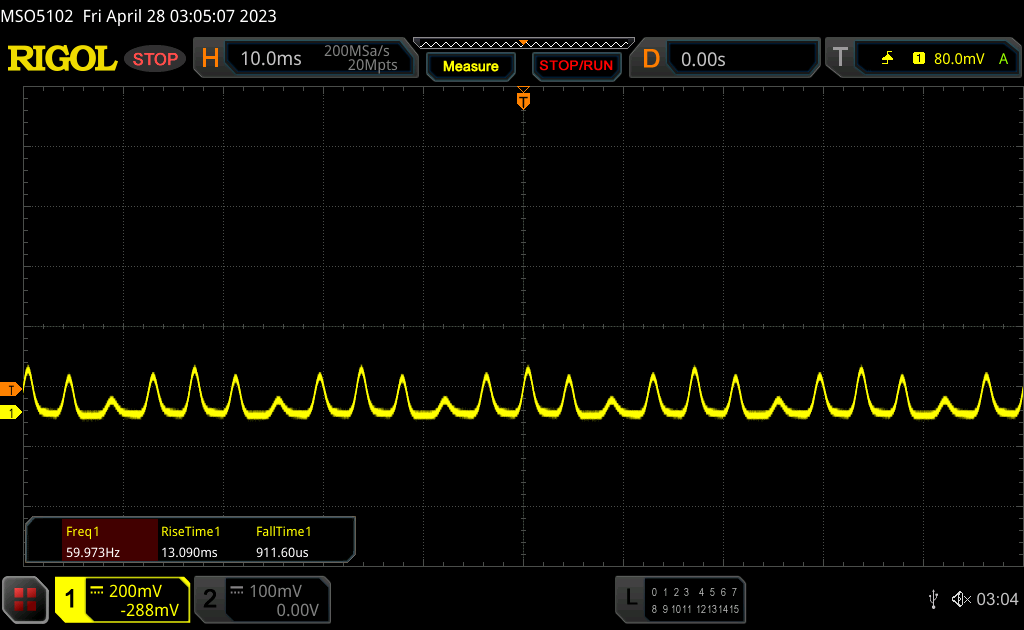1024x630 pixels.
Task: Click the trigger position T marker at top
Action: tap(523, 99)
